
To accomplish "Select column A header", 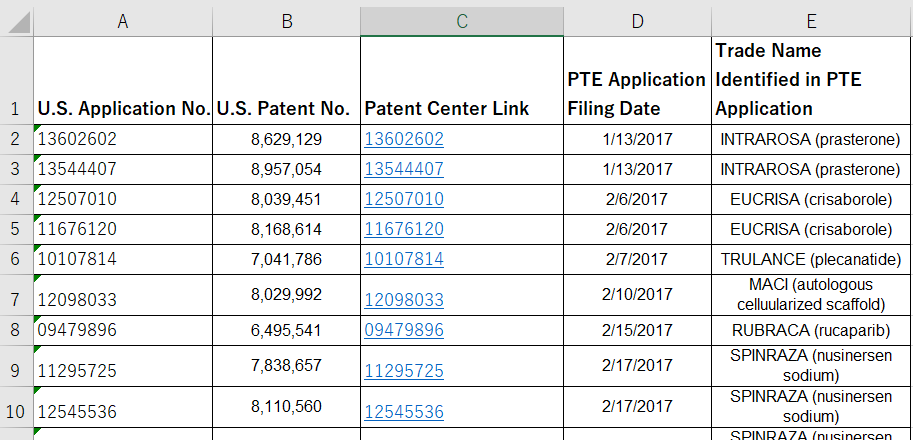I will (123, 22).
